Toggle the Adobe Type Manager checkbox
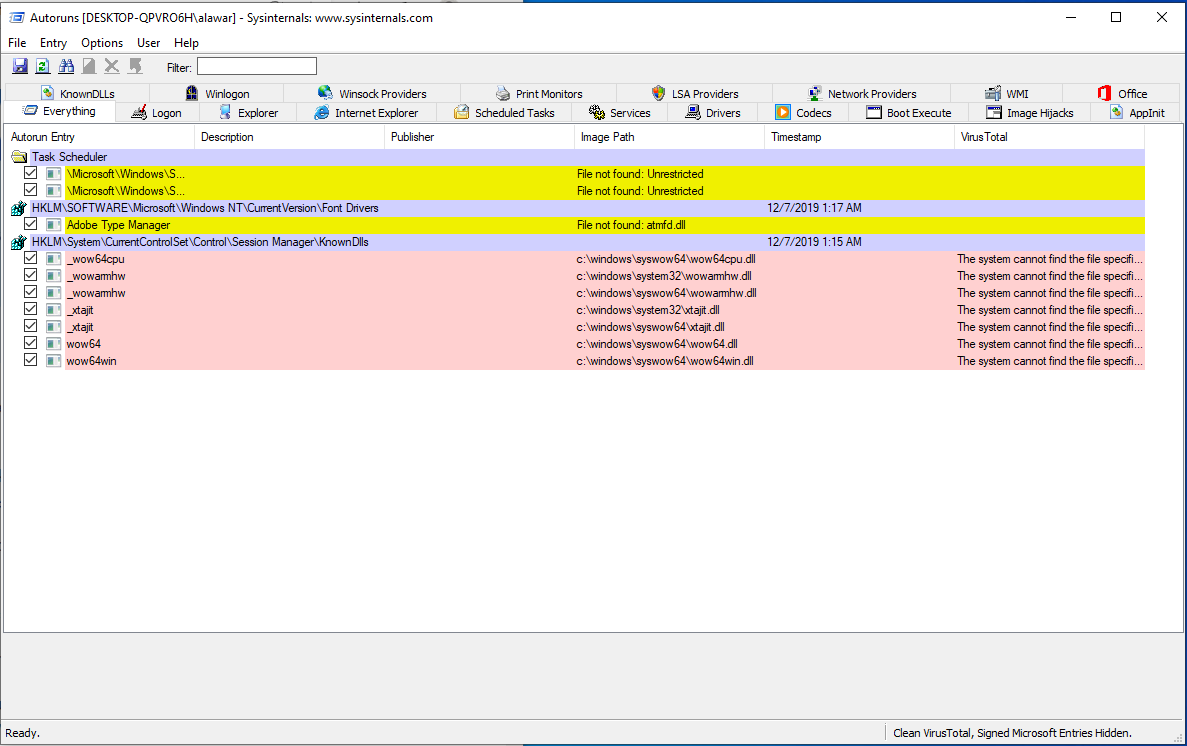The height and width of the screenshot is (746, 1187). tap(30, 224)
